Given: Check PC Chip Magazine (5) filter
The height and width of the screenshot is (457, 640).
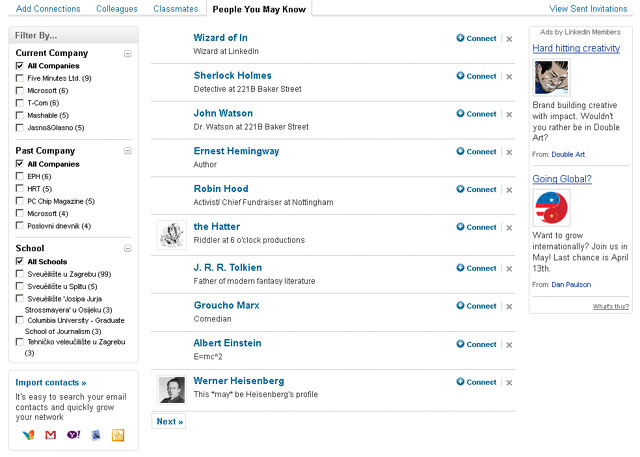Looking at the screenshot, I should (x=19, y=200).
